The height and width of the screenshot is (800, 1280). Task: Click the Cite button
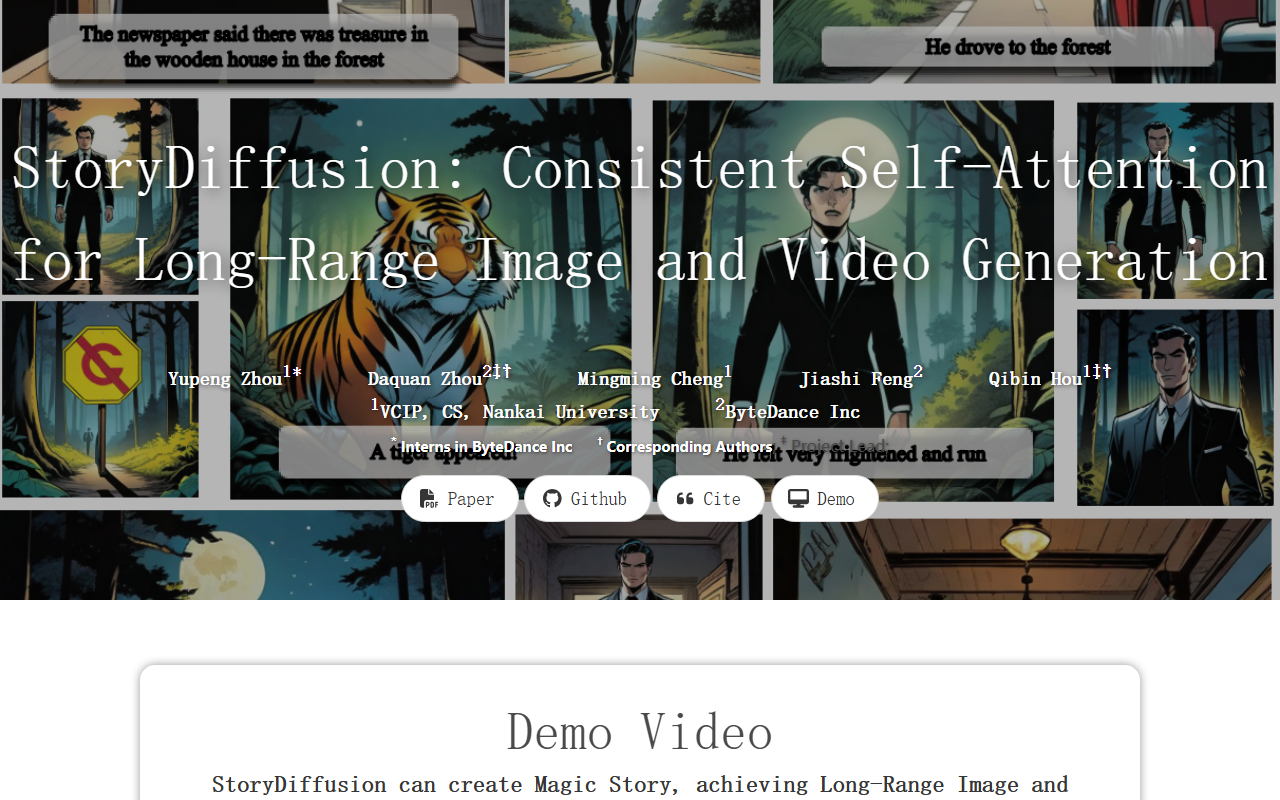[711, 499]
